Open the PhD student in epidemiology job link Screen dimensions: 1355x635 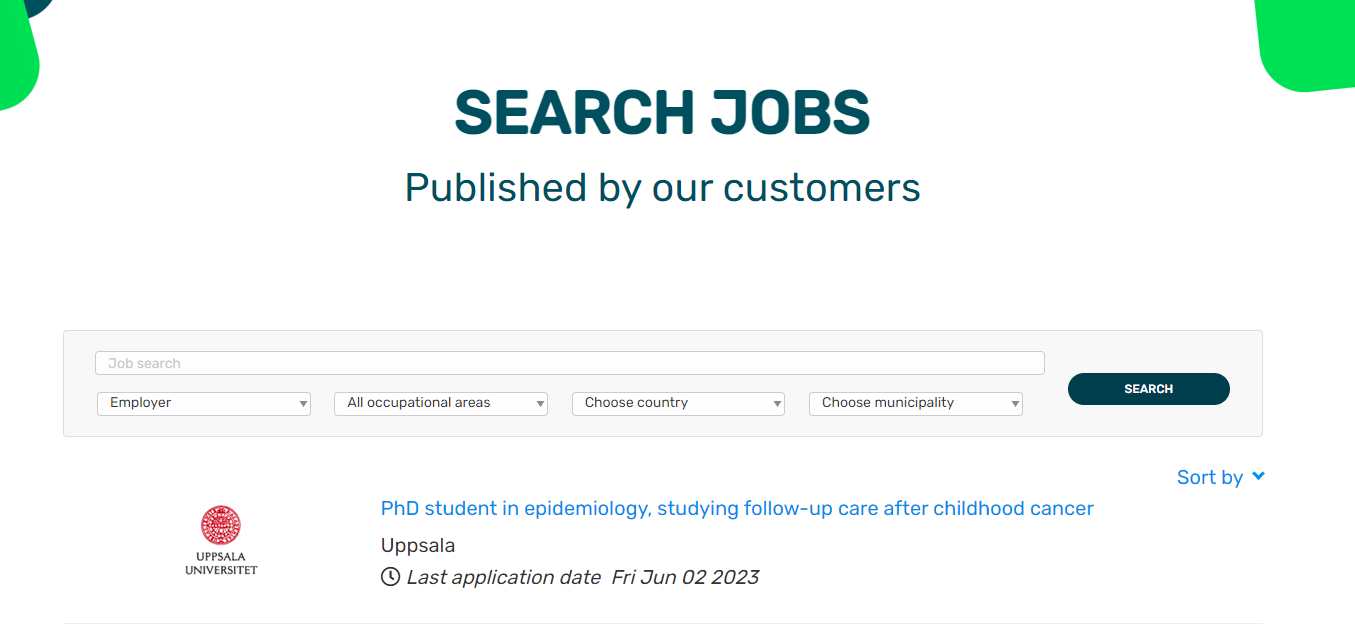pos(737,508)
